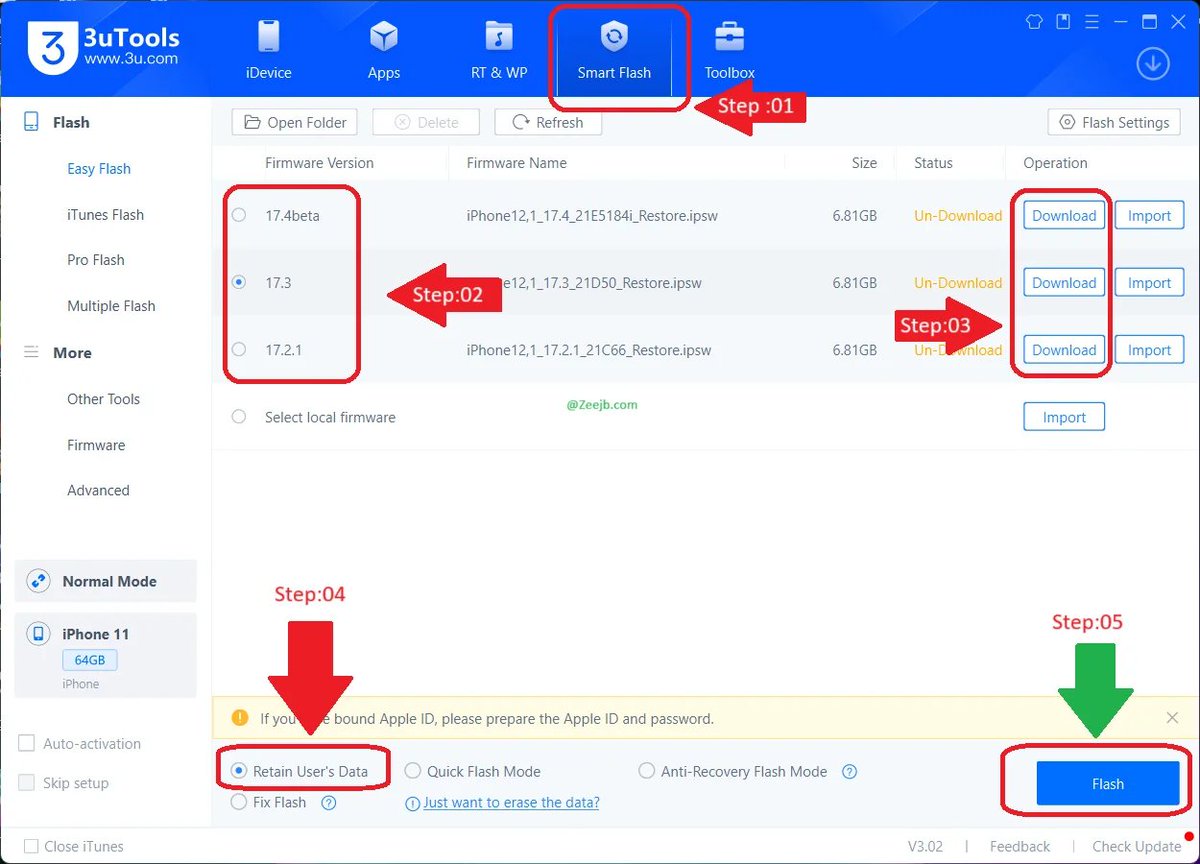Open Pro Flash in the sidebar
The height and width of the screenshot is (864, 1200).
(x=96, y=260)
